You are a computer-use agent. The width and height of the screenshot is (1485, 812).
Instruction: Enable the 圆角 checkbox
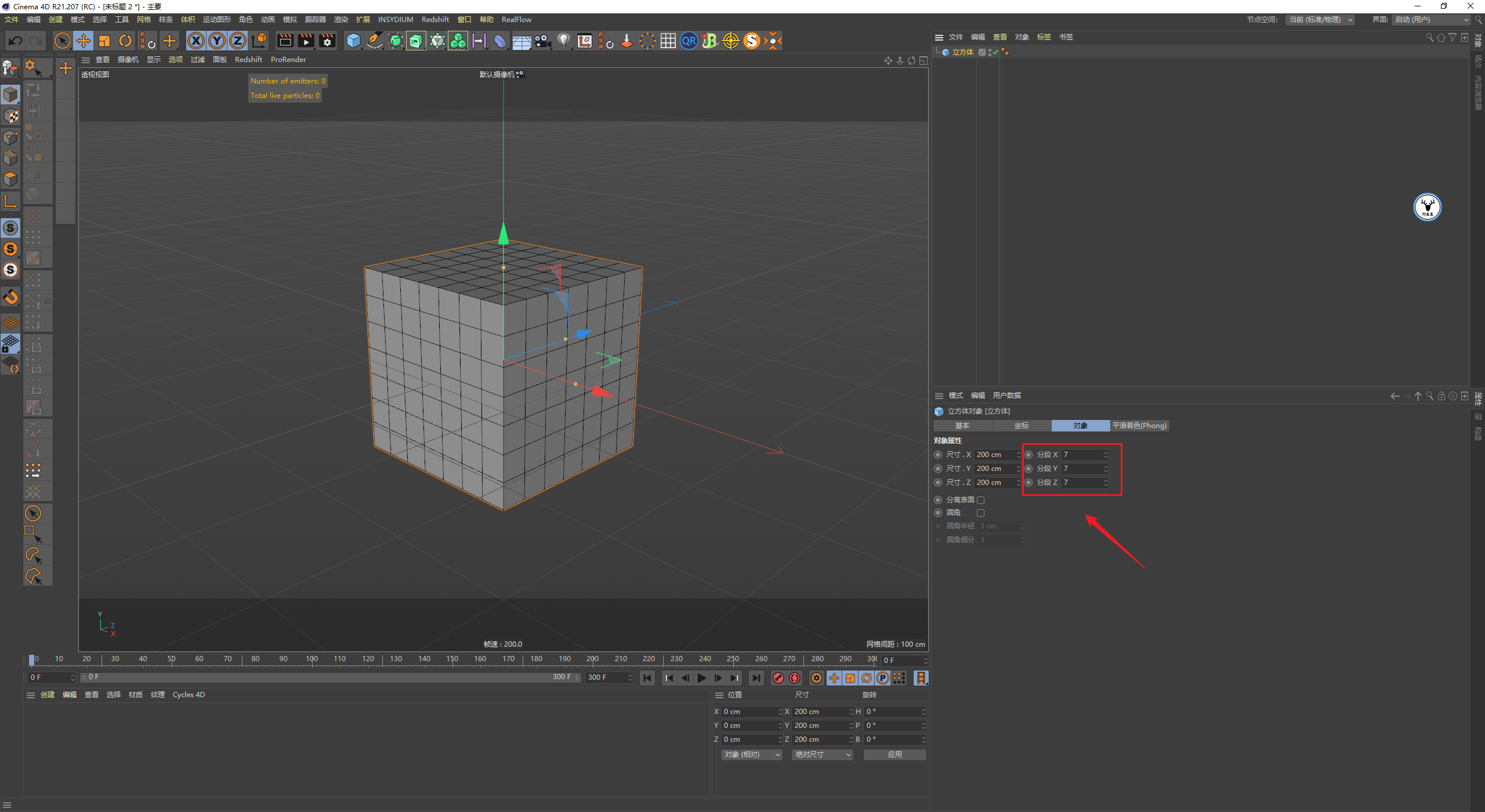pos(981,513)
